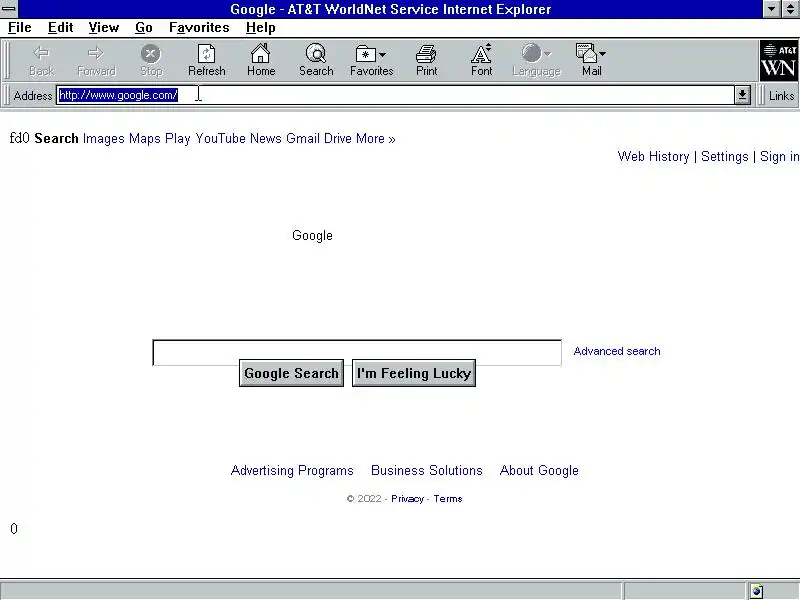
Task: Click the Google Search button
Action: 291,373
